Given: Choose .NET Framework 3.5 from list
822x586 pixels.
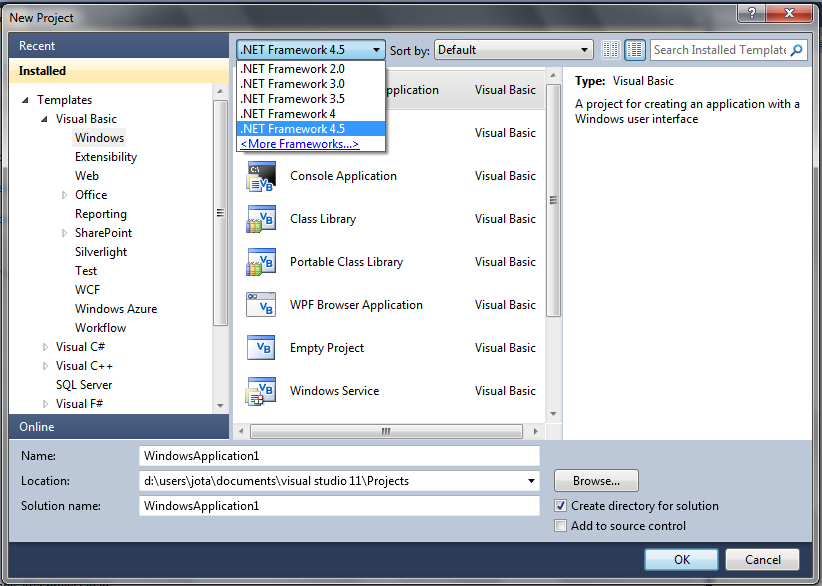Looking at the screenshot, I should click(x=311, y=99).
